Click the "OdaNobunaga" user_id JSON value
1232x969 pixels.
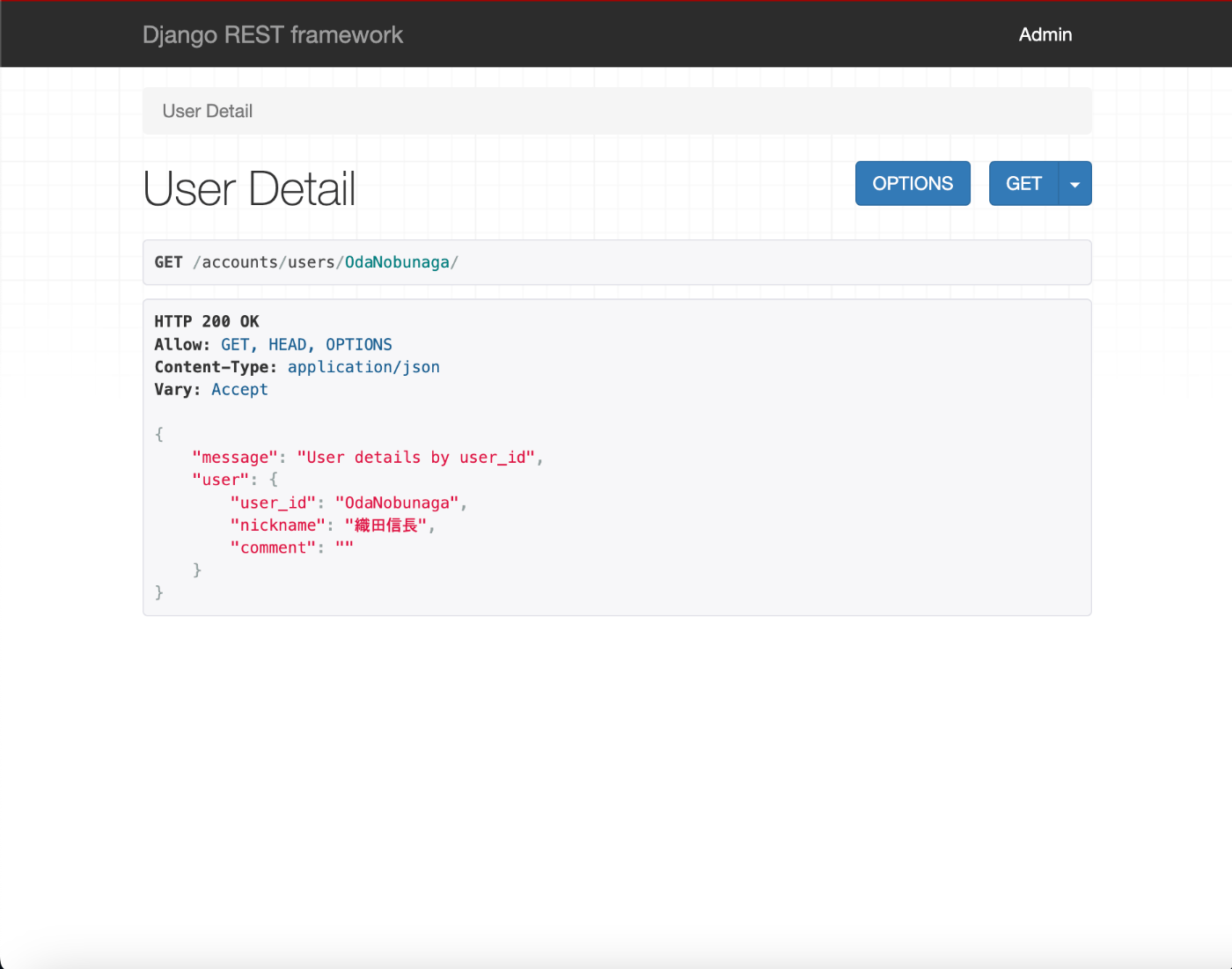click(397, 503)
